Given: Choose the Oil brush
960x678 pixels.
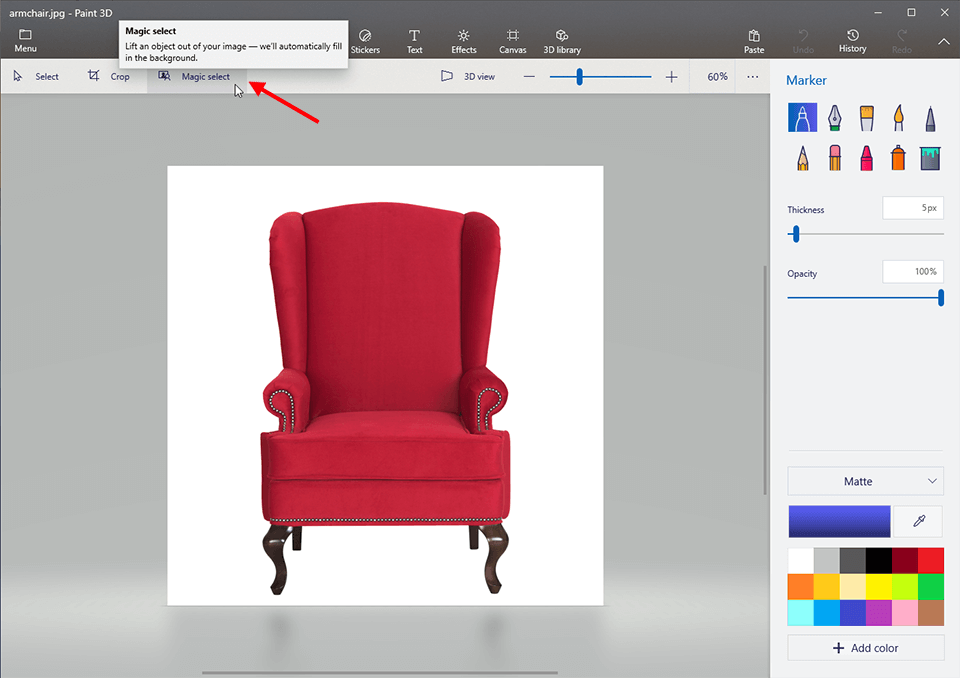Looking at the screenshot, I should tap(866, 117).
